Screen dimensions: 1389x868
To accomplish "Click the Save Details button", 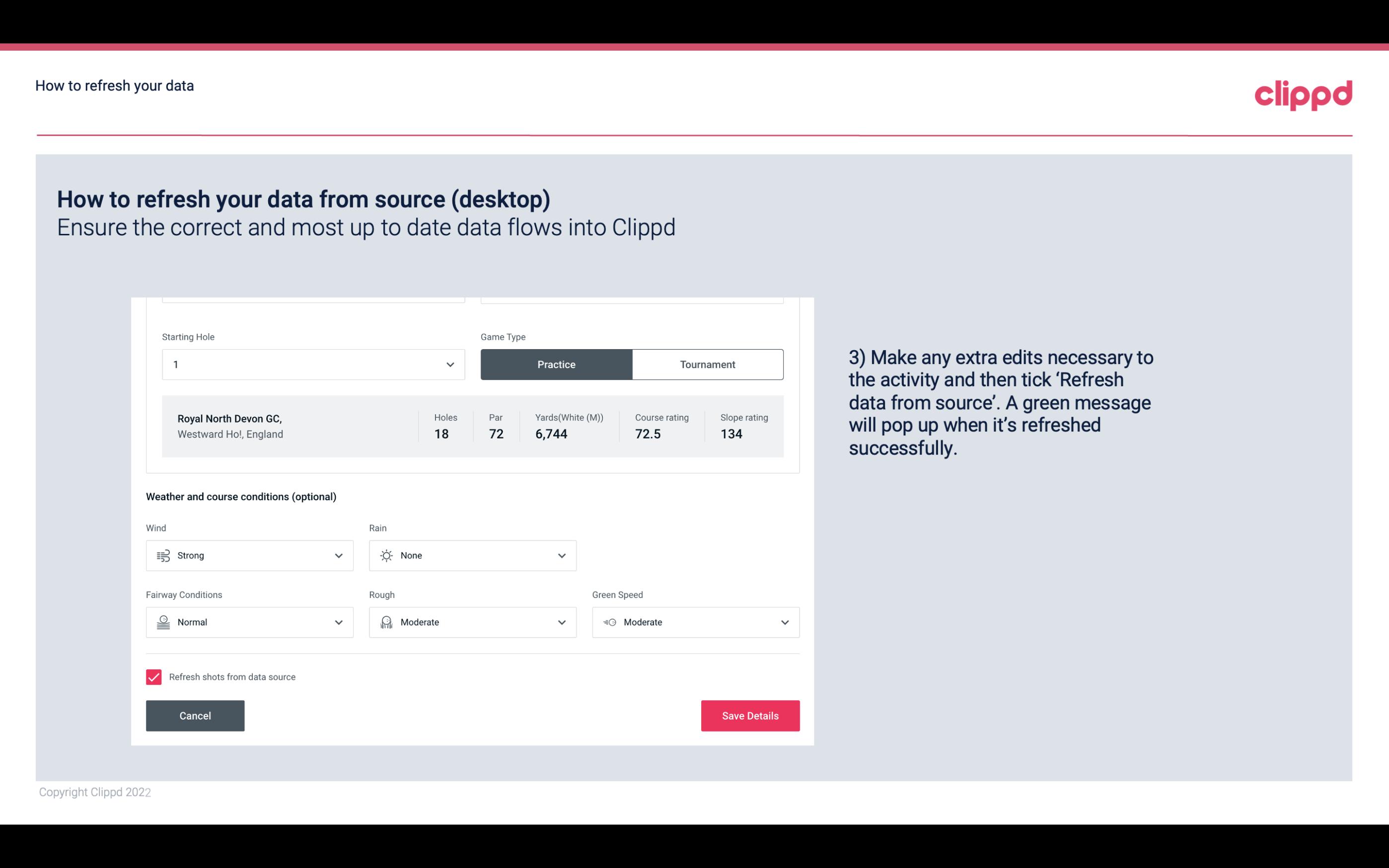I will pyautogui.click(x=750, y=715).
